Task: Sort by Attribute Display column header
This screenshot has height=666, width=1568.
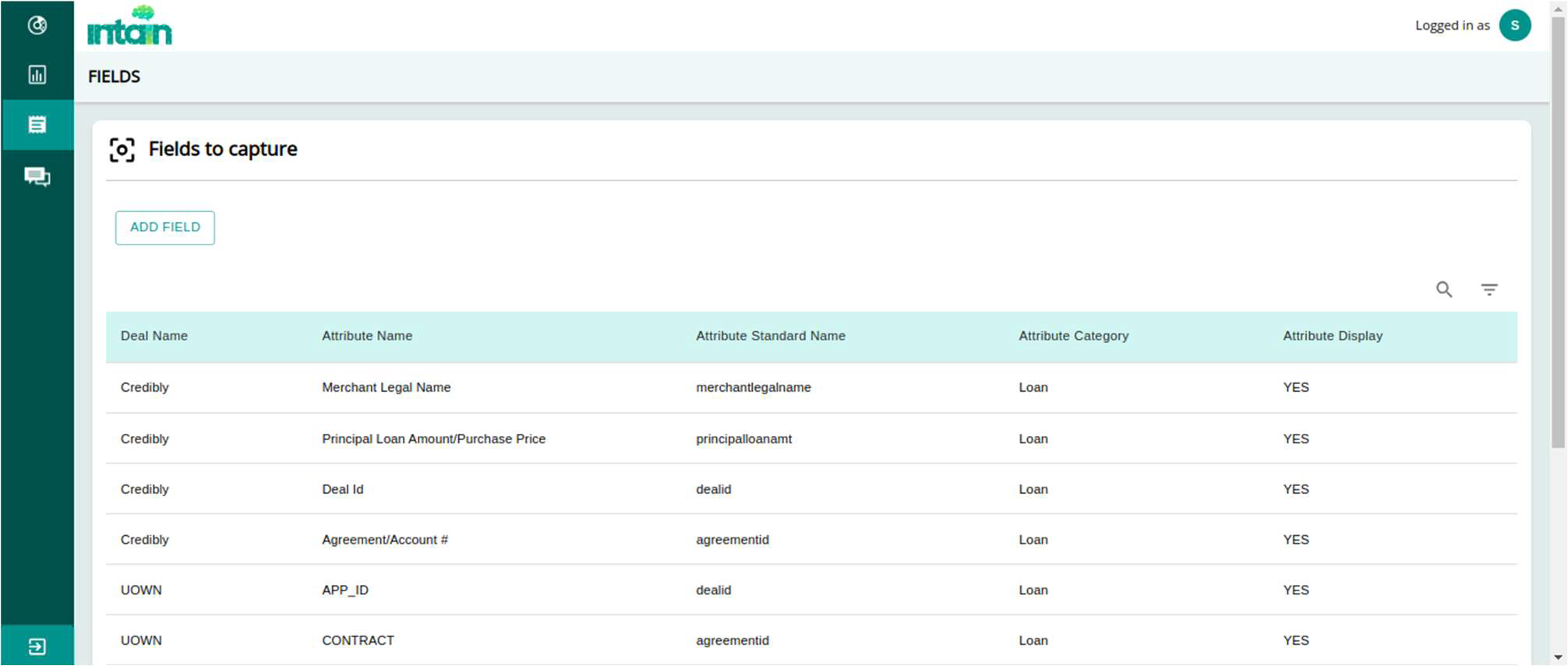Action: click(x=1333, y=336)
